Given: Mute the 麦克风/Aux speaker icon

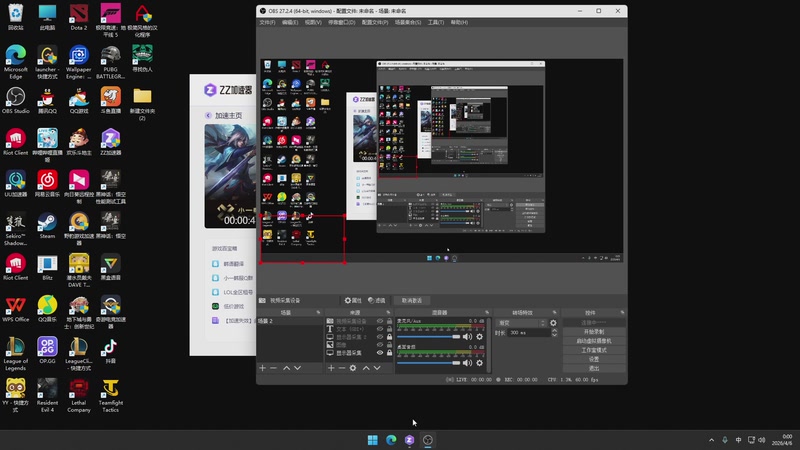Looking at the screenshot, I should coord(467,337).
